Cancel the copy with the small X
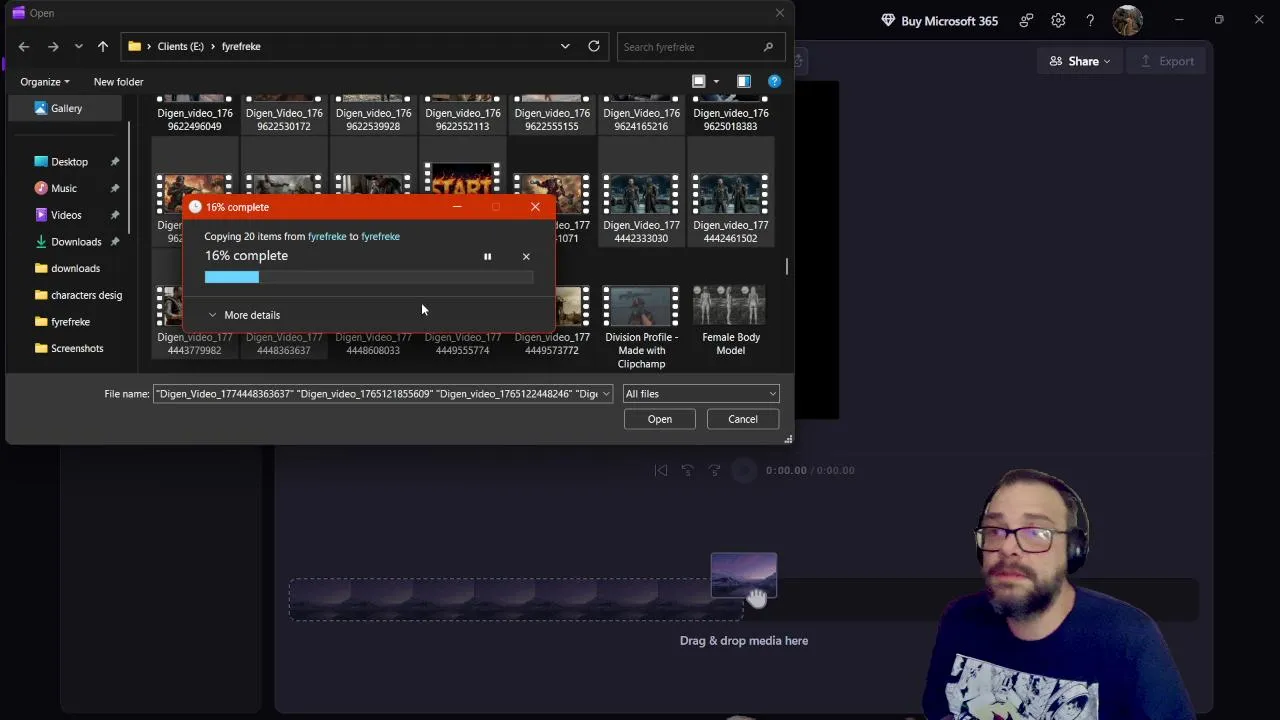Screen dimensions: 1280x720 [526, 257]
